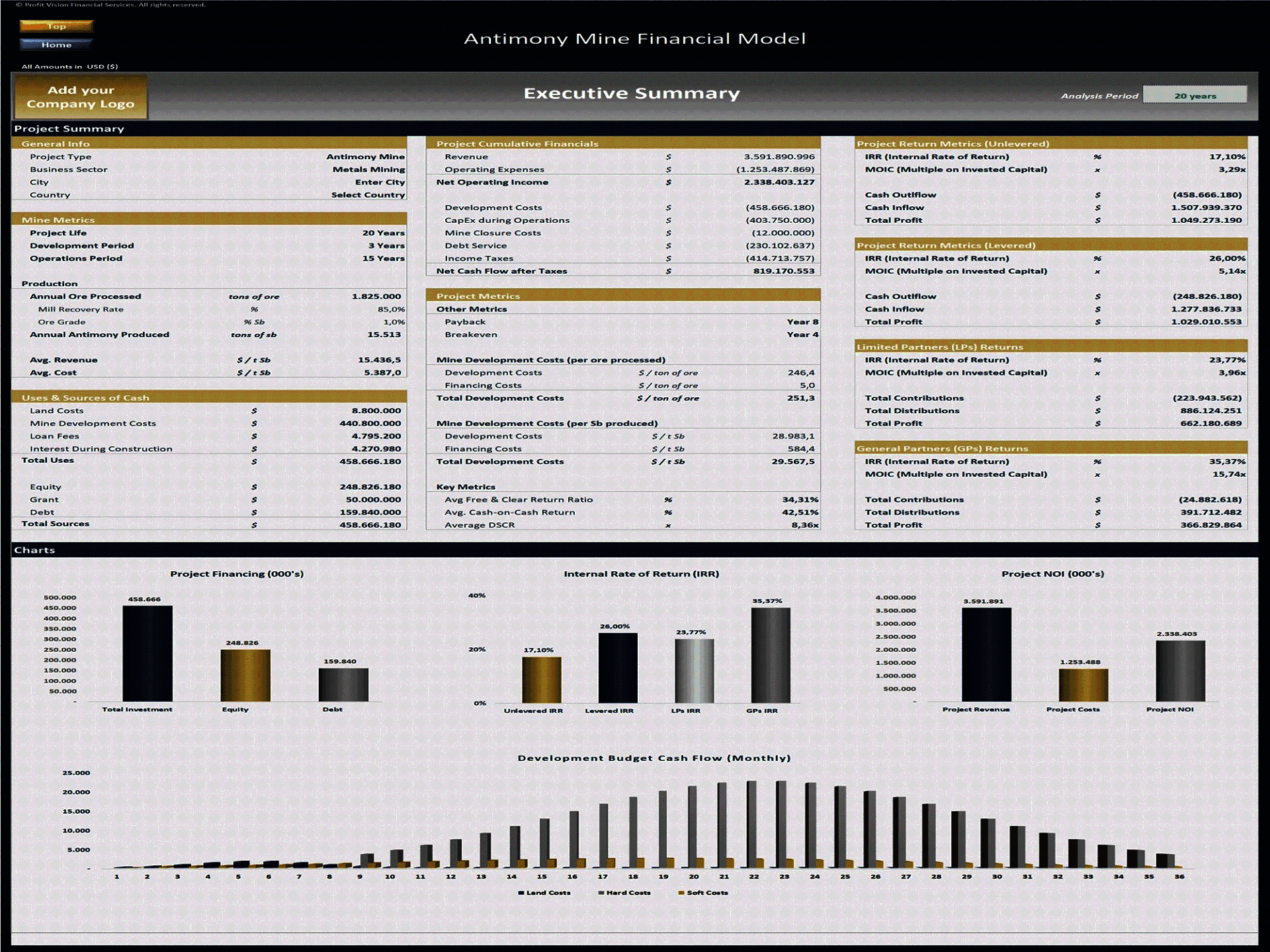This screenshot has width=1270, height=952.
Task: Select the Enter City field
Action: (x=380, y=182)
